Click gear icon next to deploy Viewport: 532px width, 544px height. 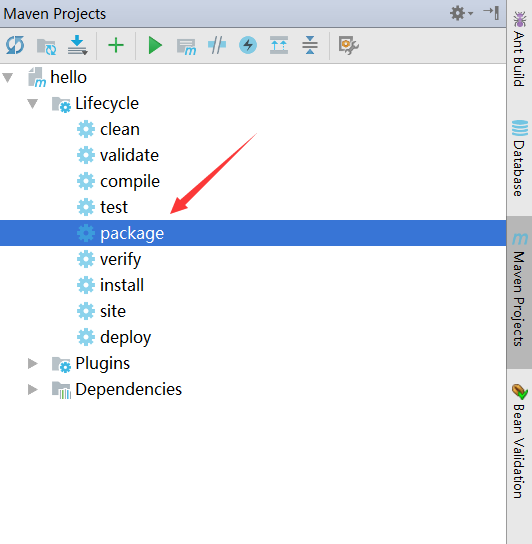point(86,338)
